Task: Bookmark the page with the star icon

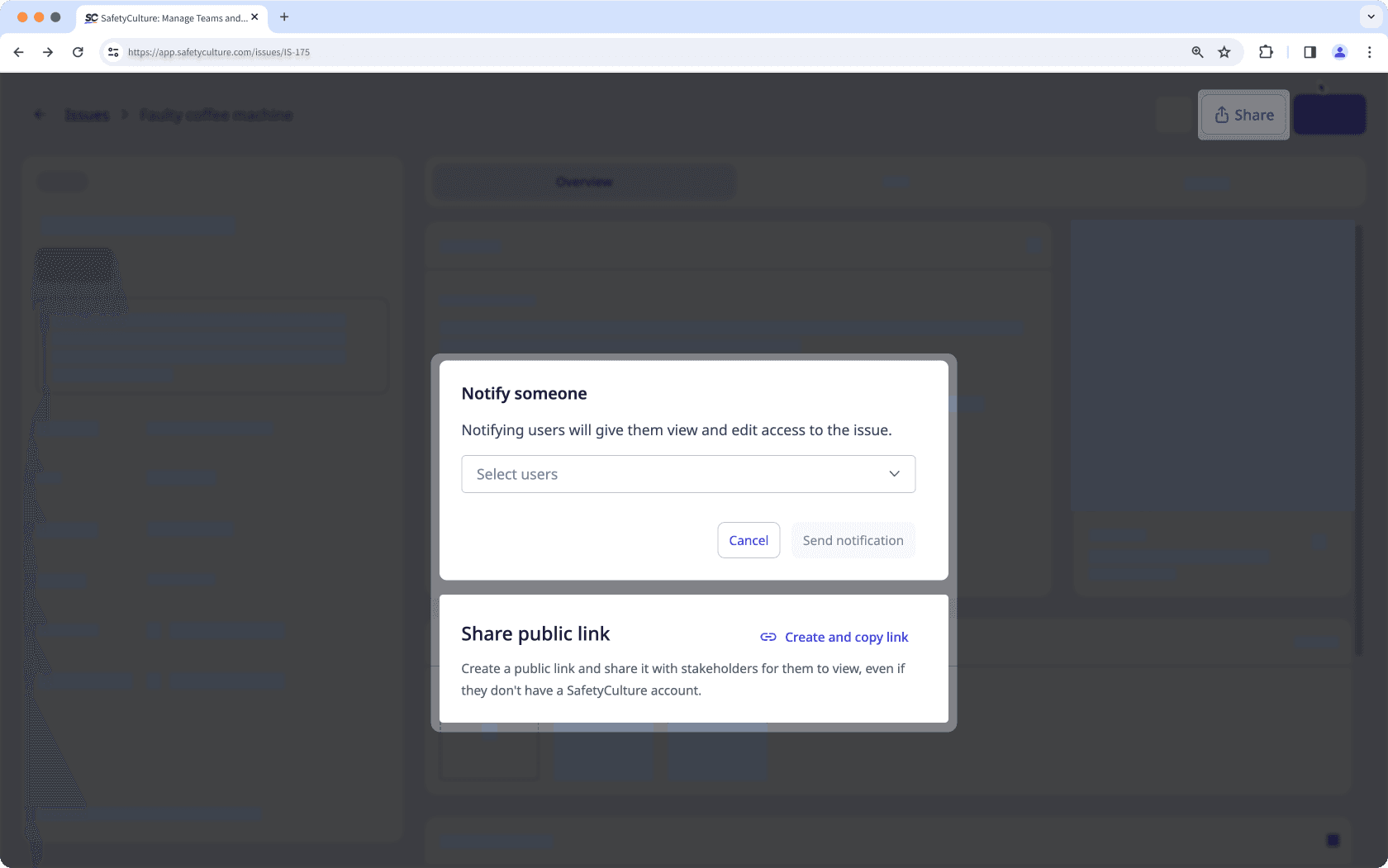Action: coord(1224,51)
